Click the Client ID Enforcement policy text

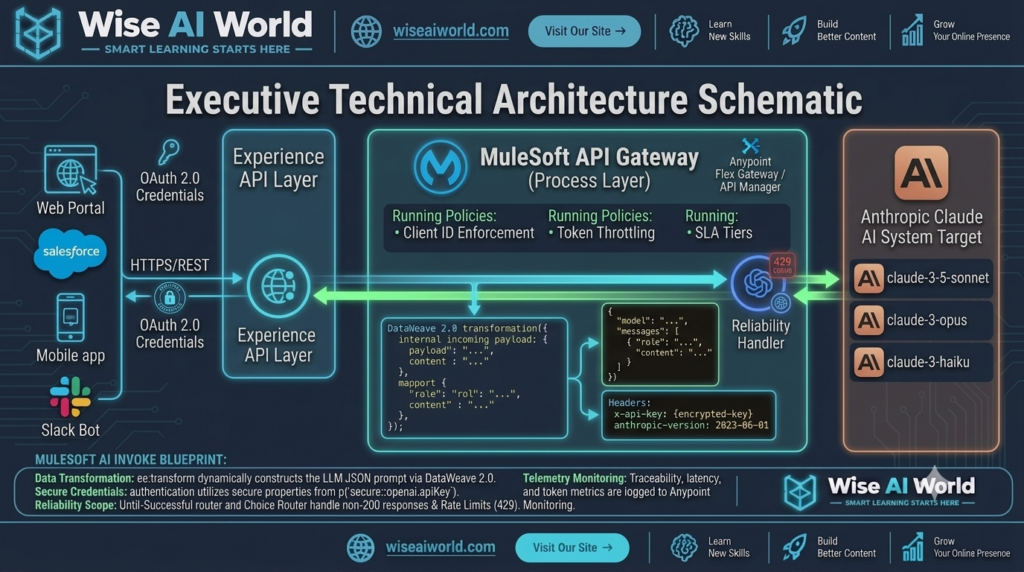(468, 233)
